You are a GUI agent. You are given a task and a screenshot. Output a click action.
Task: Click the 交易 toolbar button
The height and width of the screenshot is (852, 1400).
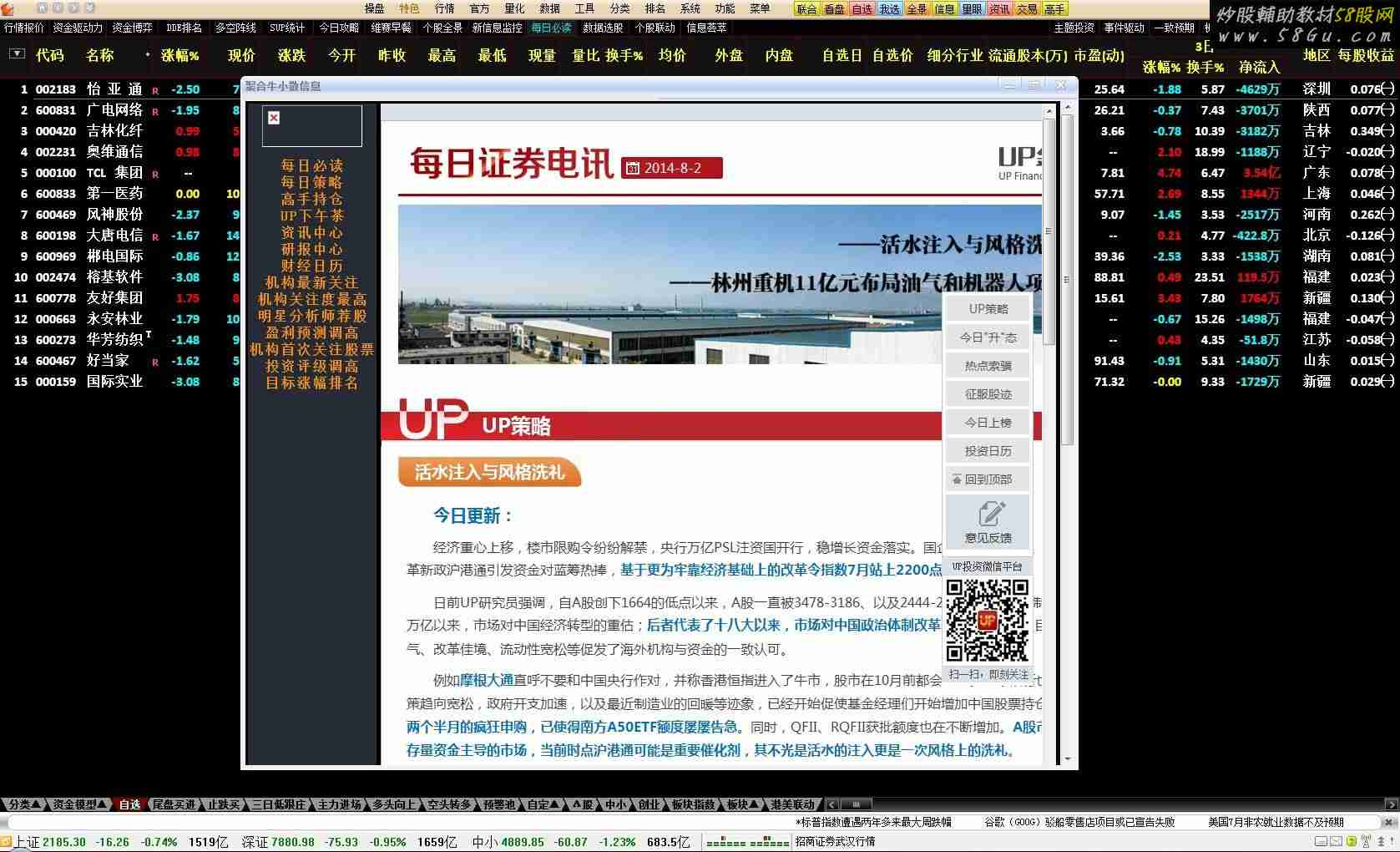(1027, 9)
